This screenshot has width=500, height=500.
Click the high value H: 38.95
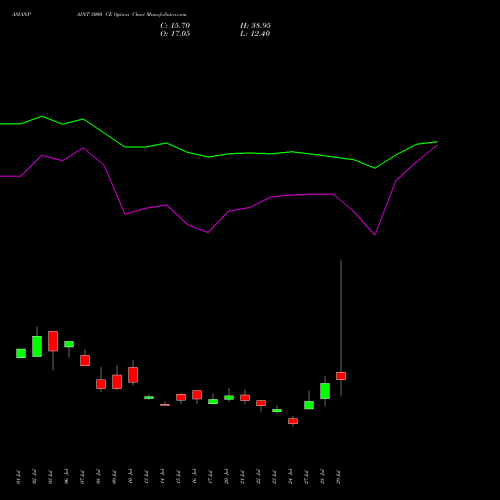click(255, 26)
